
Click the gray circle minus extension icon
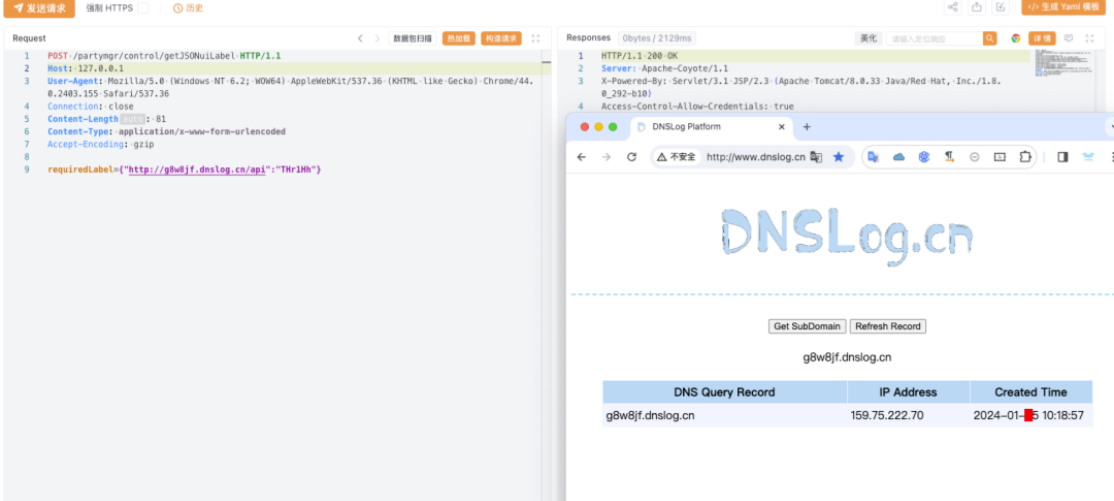[x=975, y=157]
